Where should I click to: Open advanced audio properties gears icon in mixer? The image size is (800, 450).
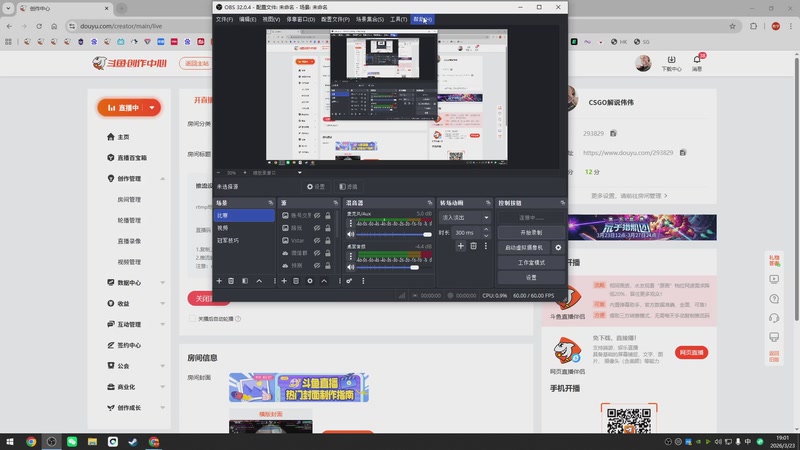[x=349, y=281]
